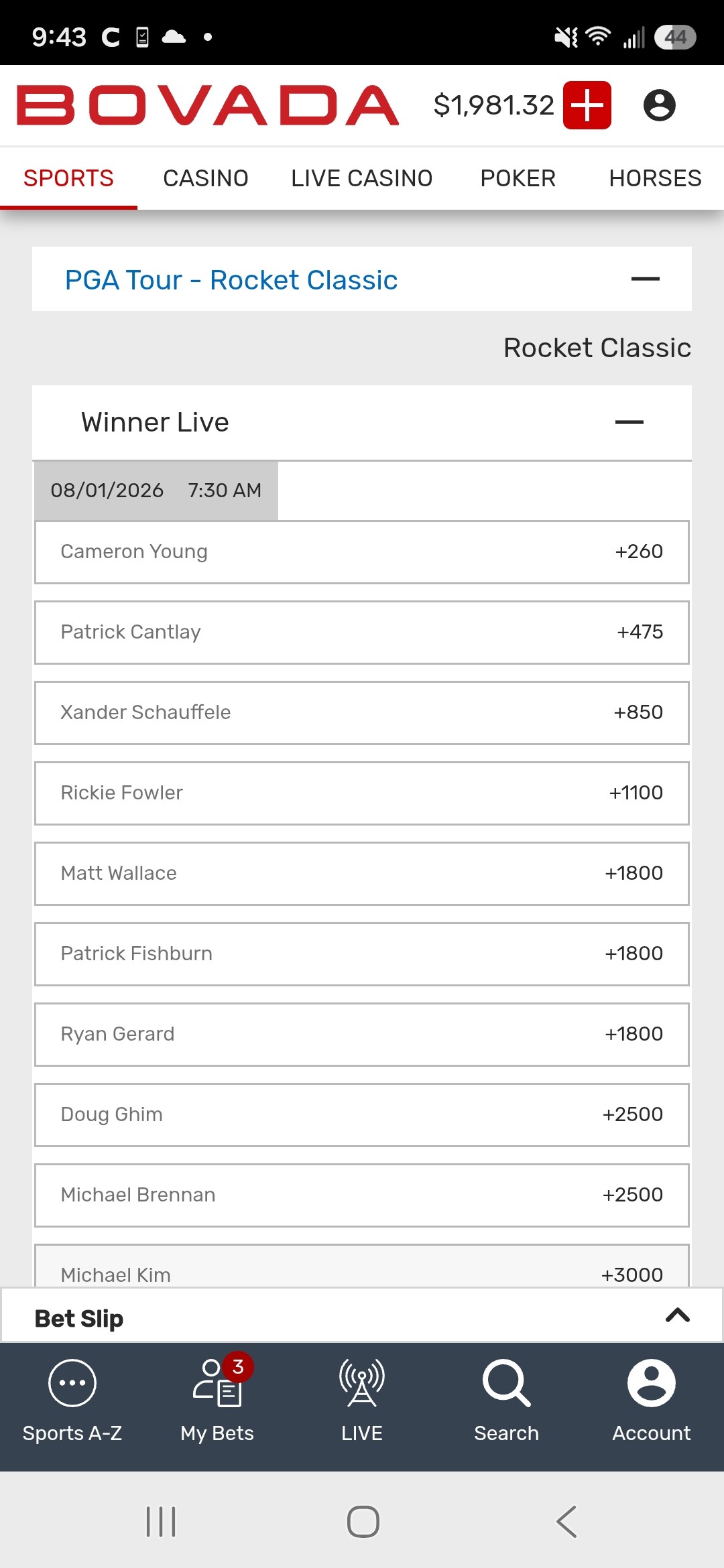This screenshot has width=724, height=1568.
Task: Go to the HORSES tab
Action: tap(655, 178)
